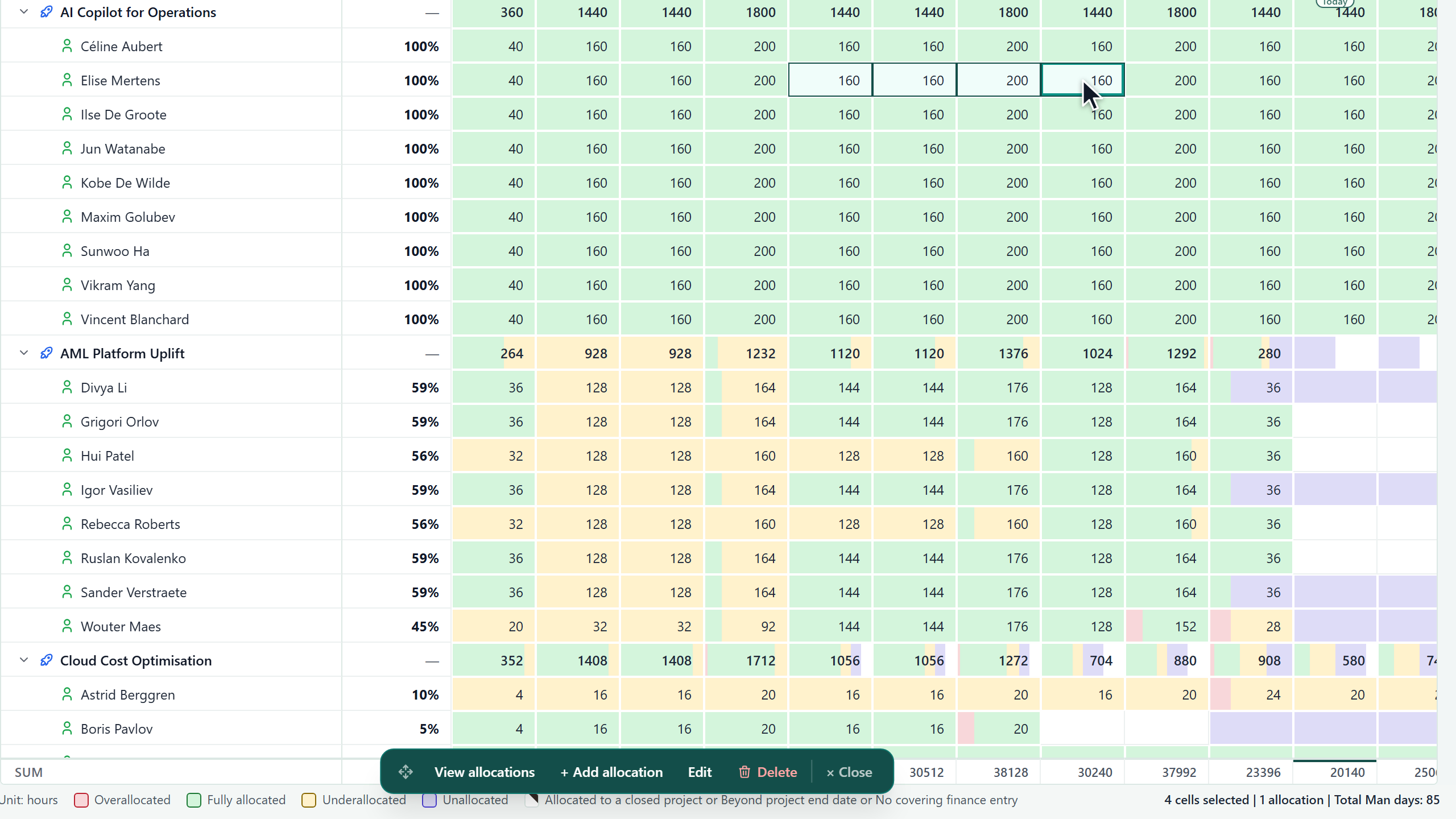Click Edit in the floating action bar
The image size is (1456, 819).
(x=700, y=772)
